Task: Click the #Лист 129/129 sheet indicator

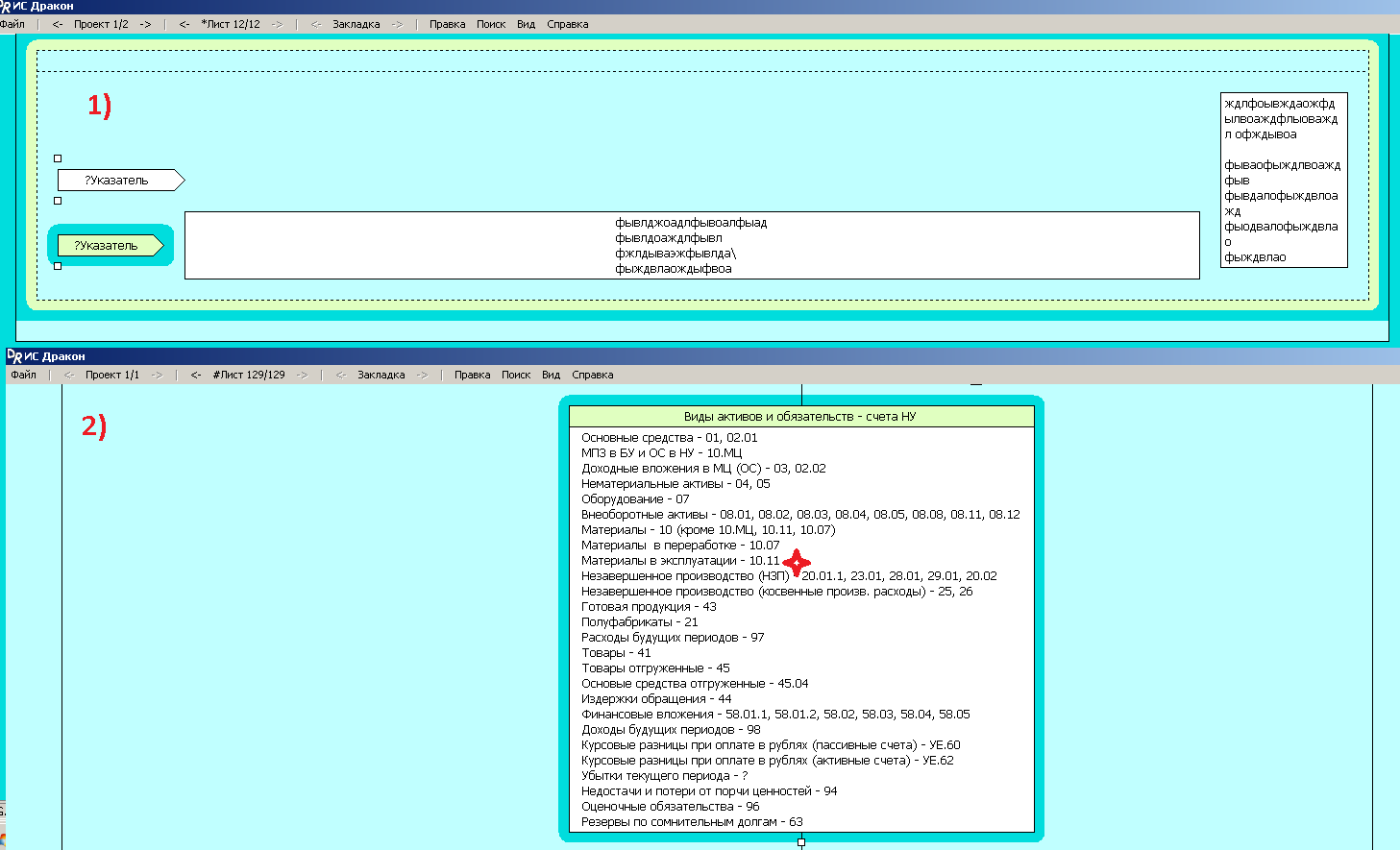Action: point(249,375)
